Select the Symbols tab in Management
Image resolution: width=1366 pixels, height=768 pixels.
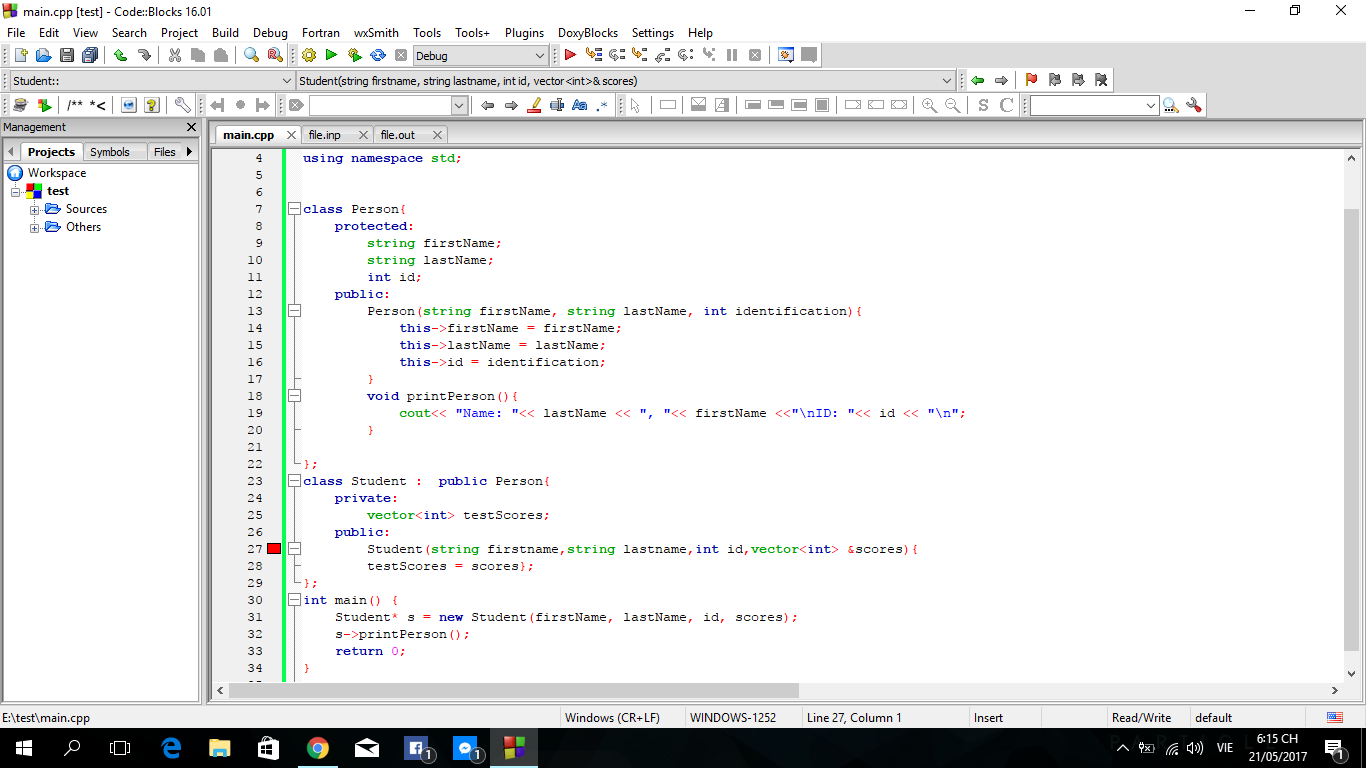tap(109, 152)
